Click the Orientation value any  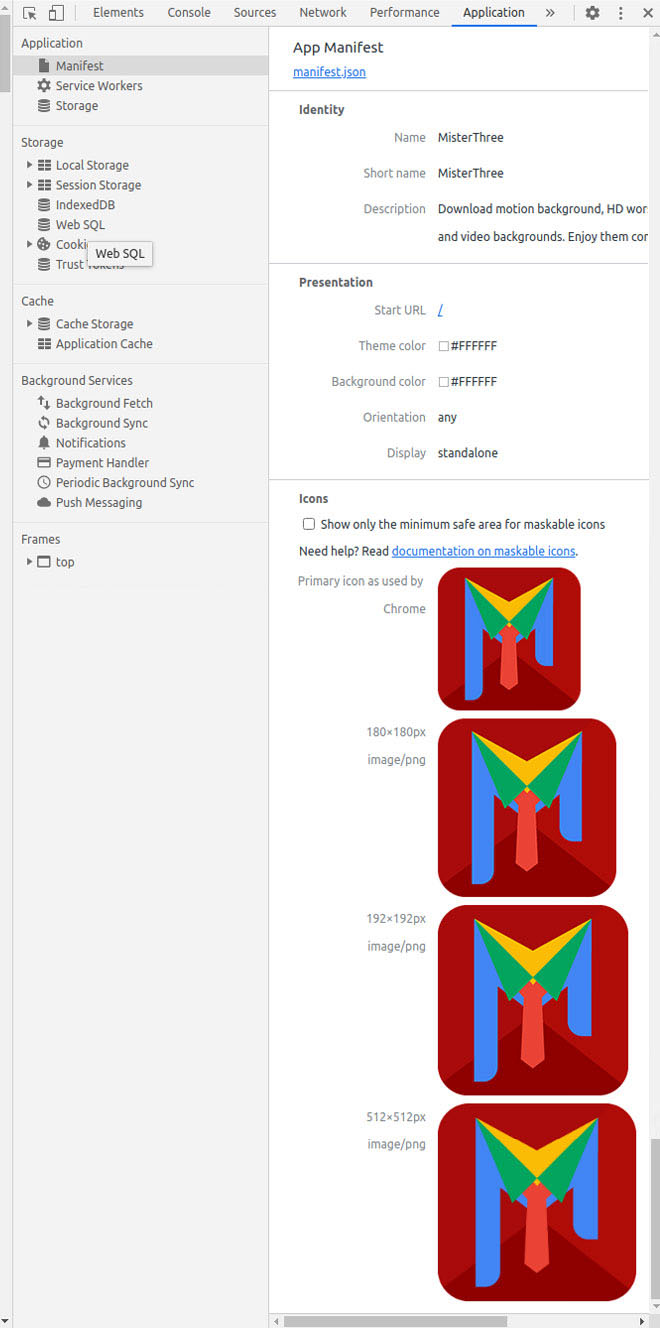(447, 418)
